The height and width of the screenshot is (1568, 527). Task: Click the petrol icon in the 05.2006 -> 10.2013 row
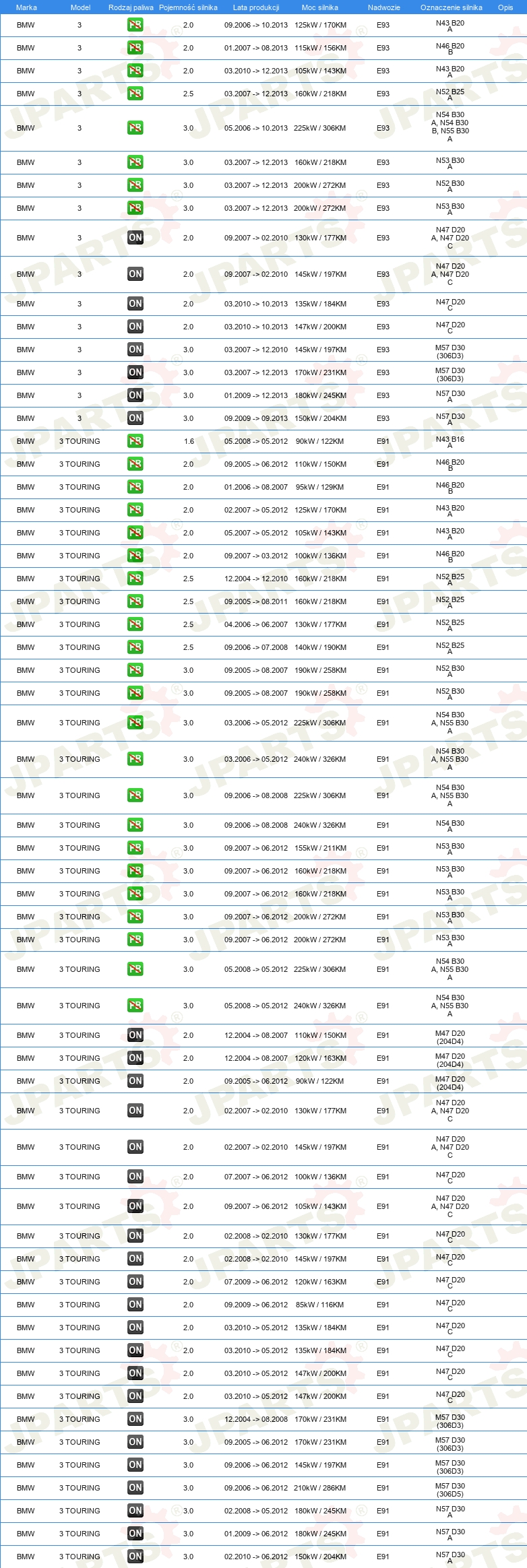(x=135, y=128)
